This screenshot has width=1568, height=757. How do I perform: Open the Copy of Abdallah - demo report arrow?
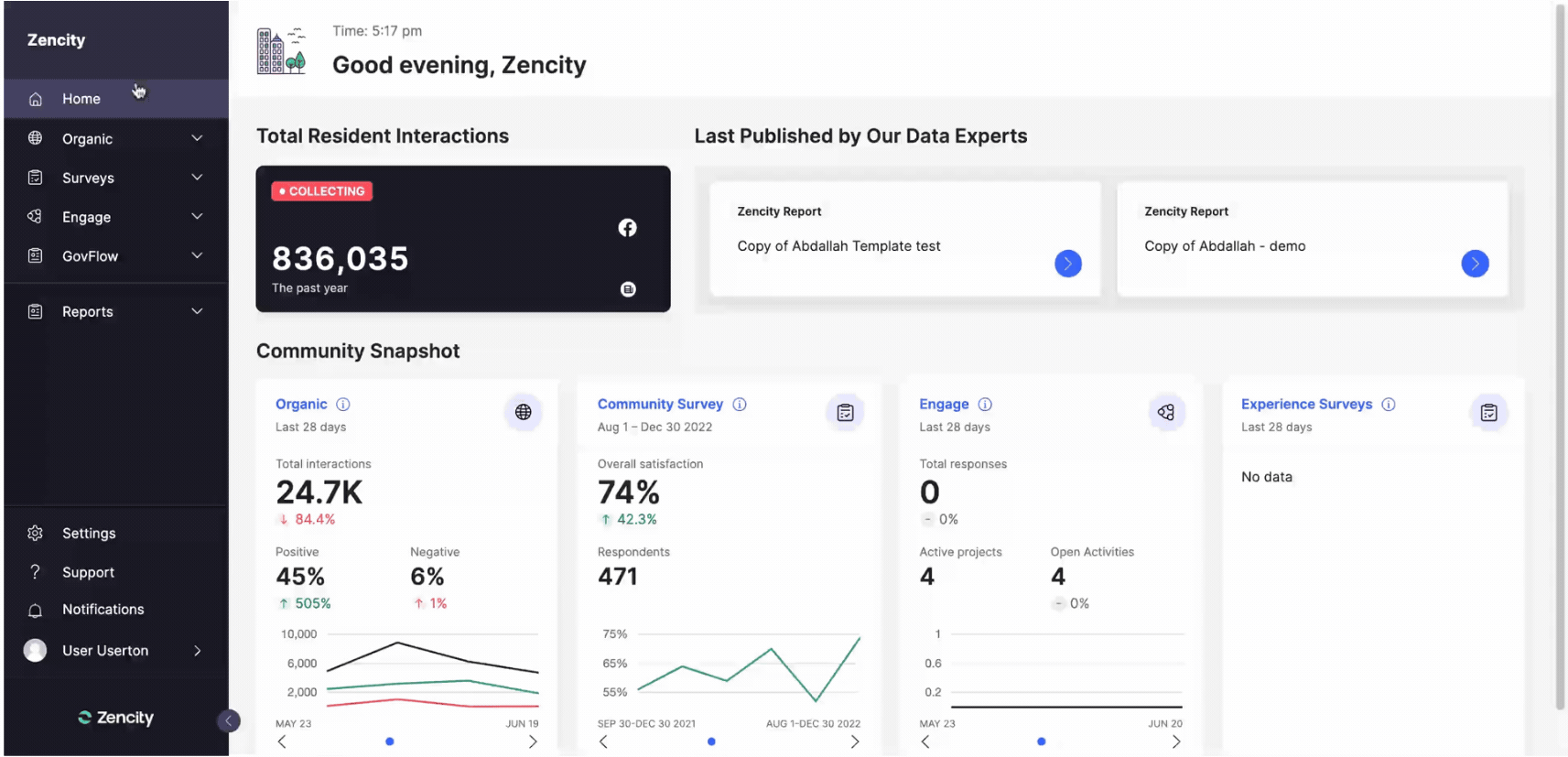[1475, 264]
